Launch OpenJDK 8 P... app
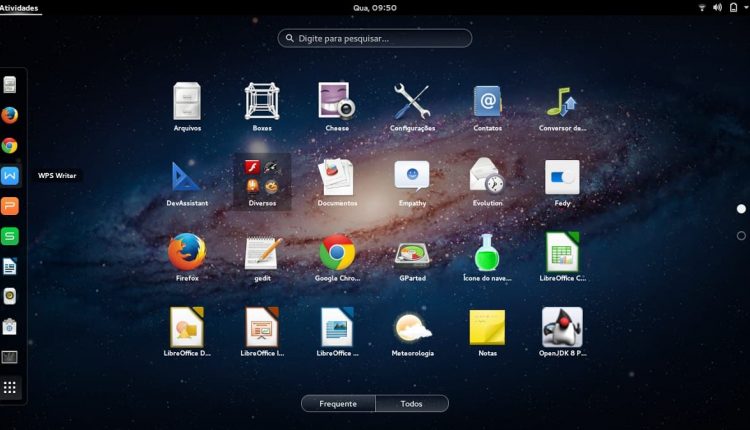This screenshot has width=750, height=430. coord(562,327)
